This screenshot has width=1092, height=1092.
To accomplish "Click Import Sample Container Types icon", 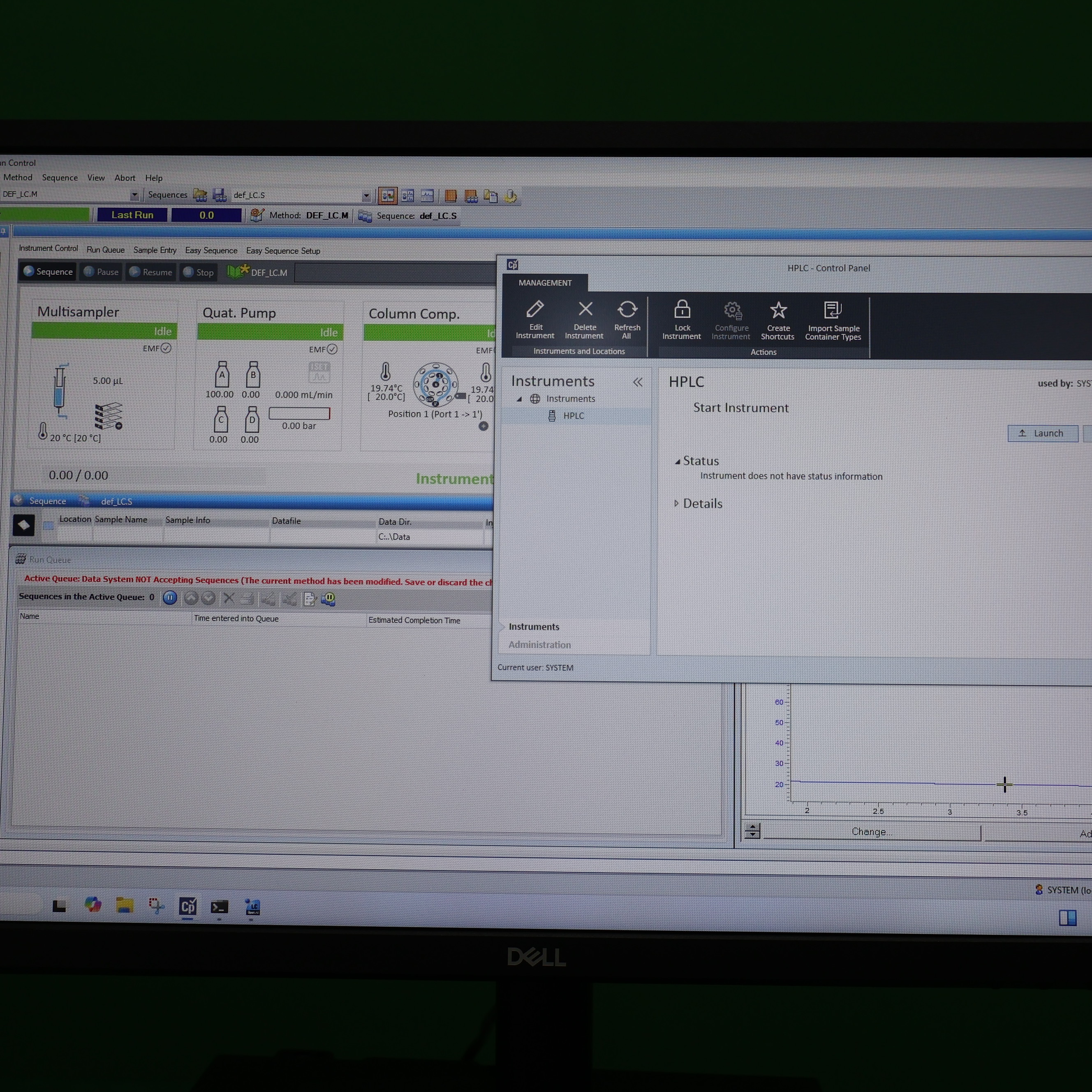I will pos(833,310).
